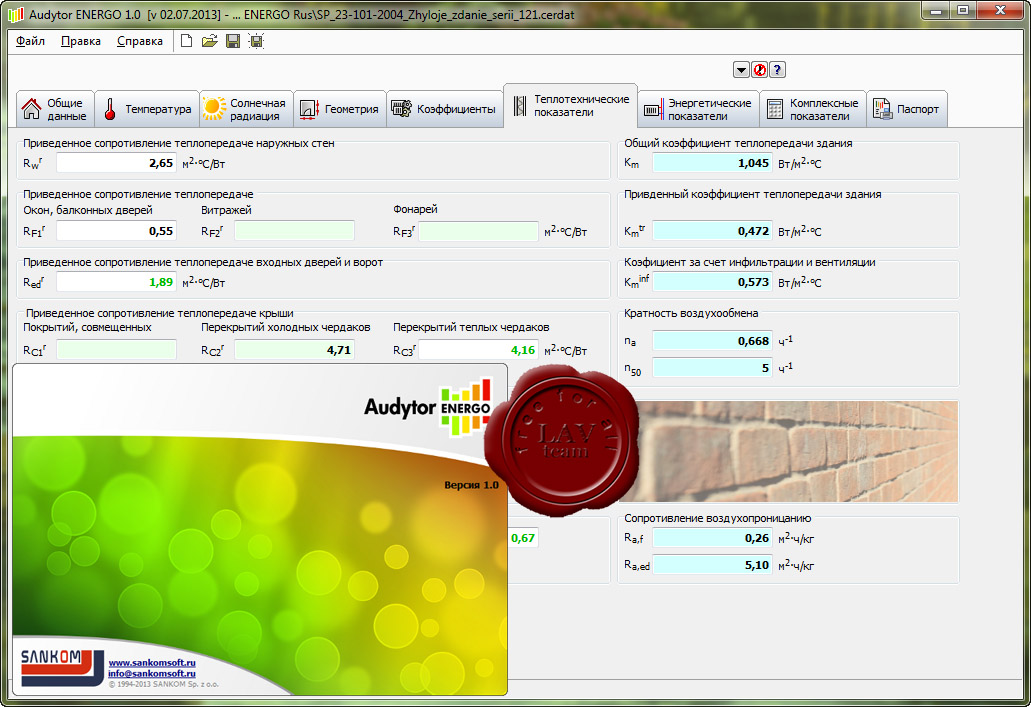Viewport: 1031px width, 707px height.
Task: Open the www.sankomsoft.ru link
Action: pos(152,663)
